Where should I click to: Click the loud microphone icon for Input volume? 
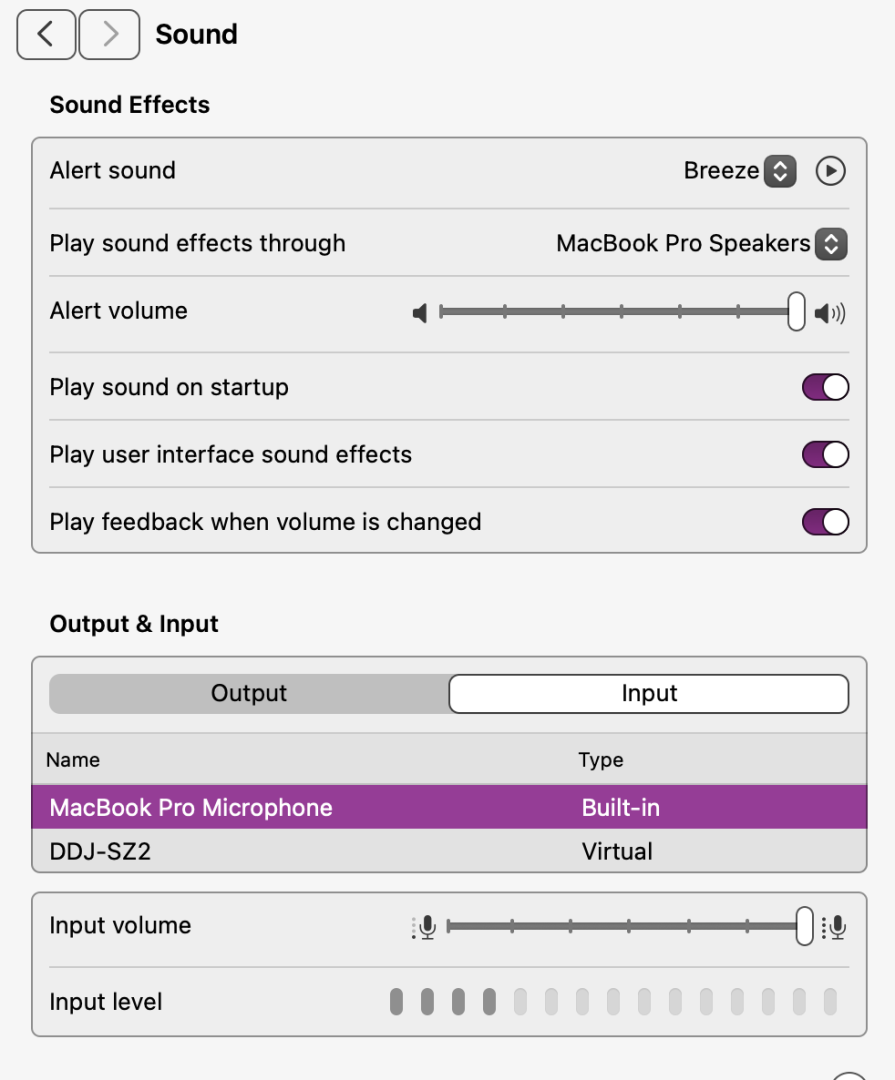pyautogui.click(x=834, y=927)
